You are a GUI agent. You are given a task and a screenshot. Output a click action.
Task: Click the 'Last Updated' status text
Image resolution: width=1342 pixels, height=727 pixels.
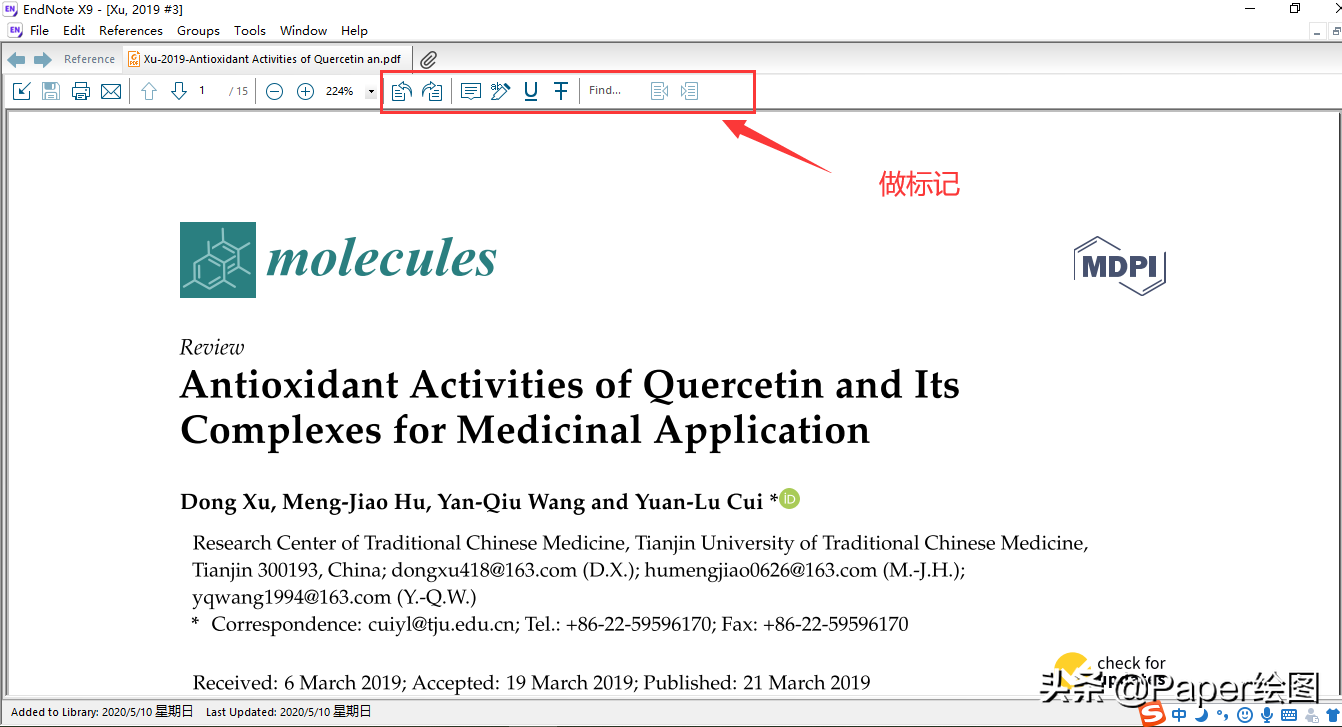[288, 712]
